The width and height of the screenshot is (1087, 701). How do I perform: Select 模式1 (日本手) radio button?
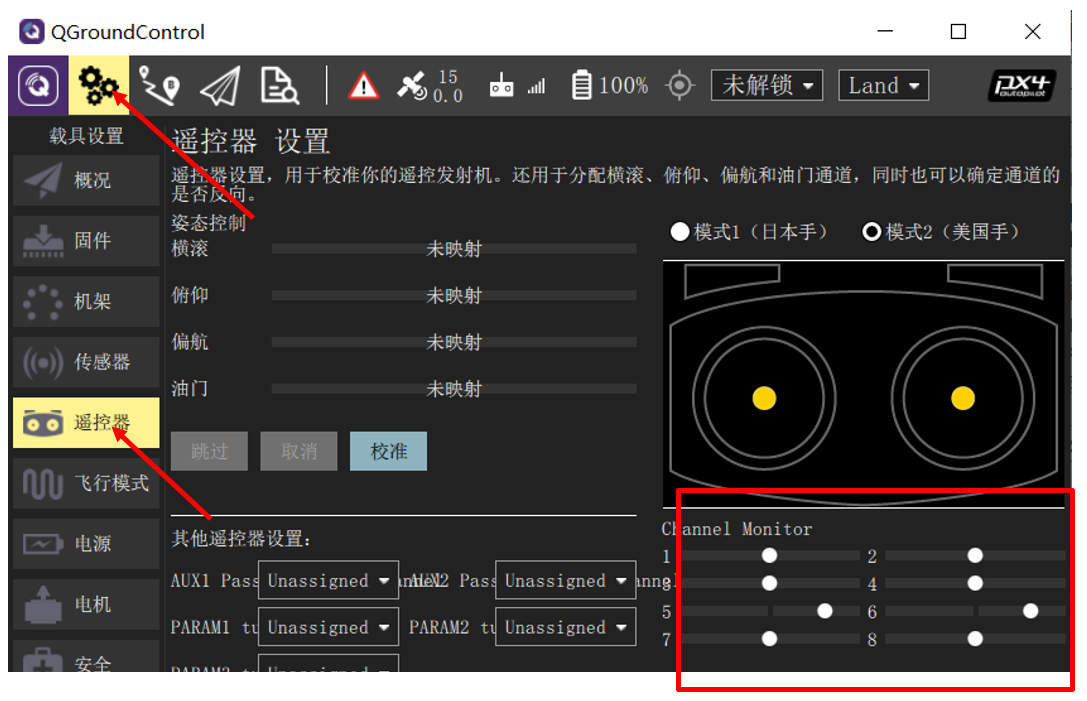point(680,232)
